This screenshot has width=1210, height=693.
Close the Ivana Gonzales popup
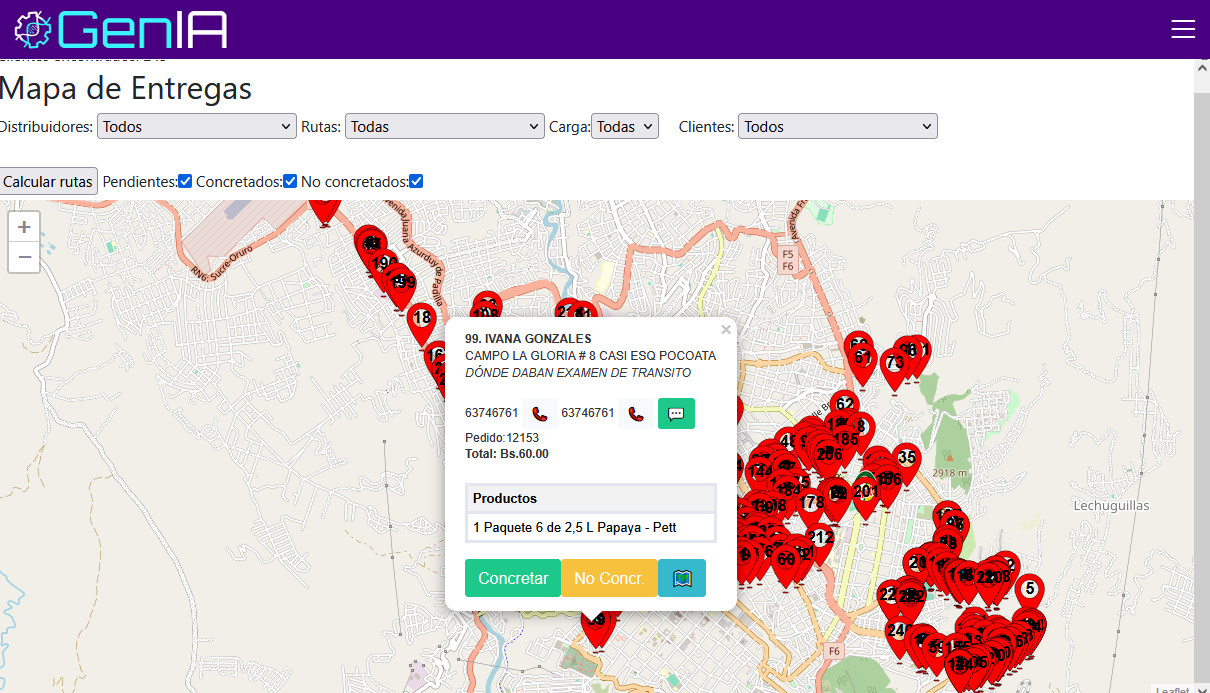[x=726, y=329]
